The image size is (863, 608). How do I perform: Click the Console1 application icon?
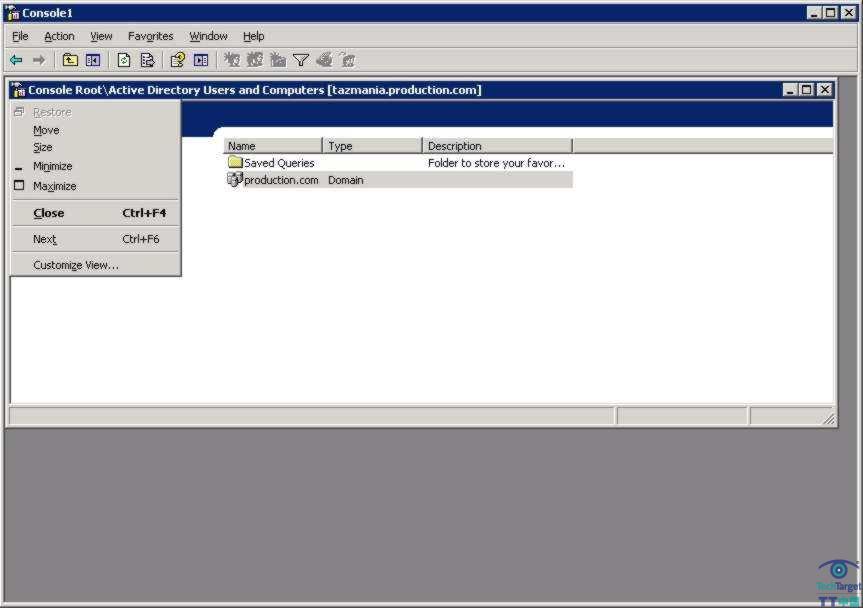pyautogui.click(x=9, y=12)
